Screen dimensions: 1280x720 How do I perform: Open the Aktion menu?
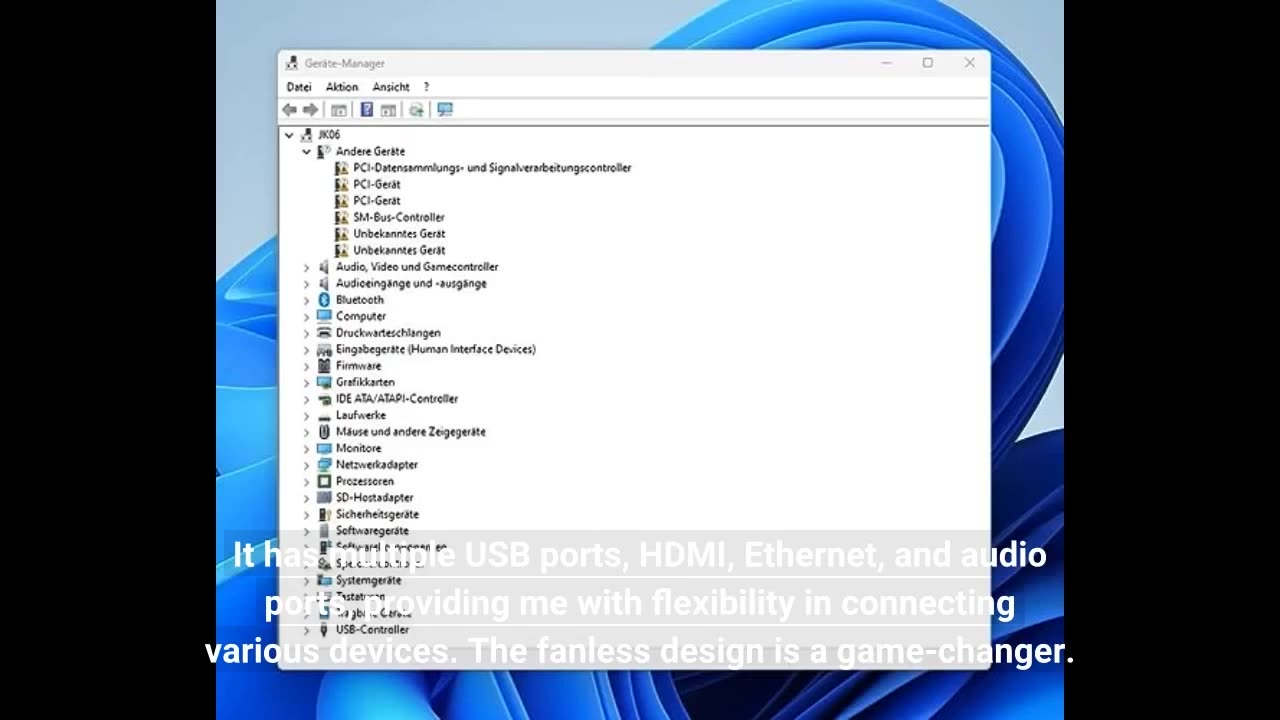pos(342,87)
